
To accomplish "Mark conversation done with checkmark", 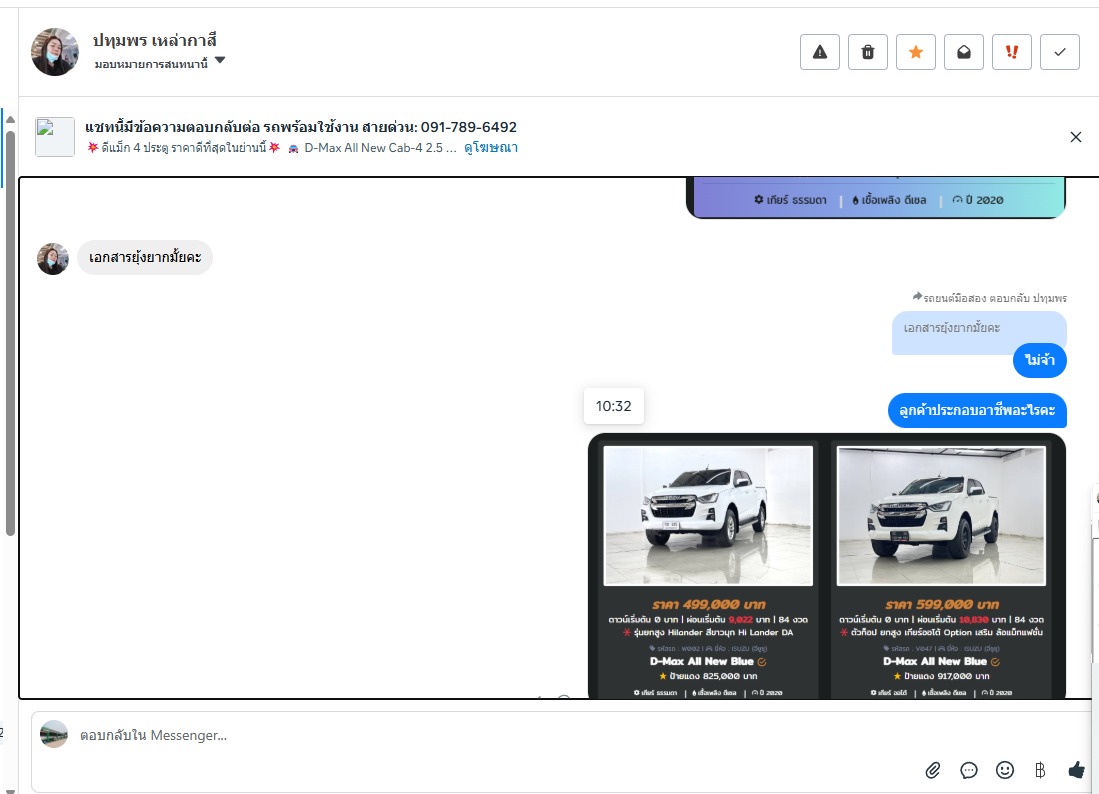I will (x=1060, y=52).
